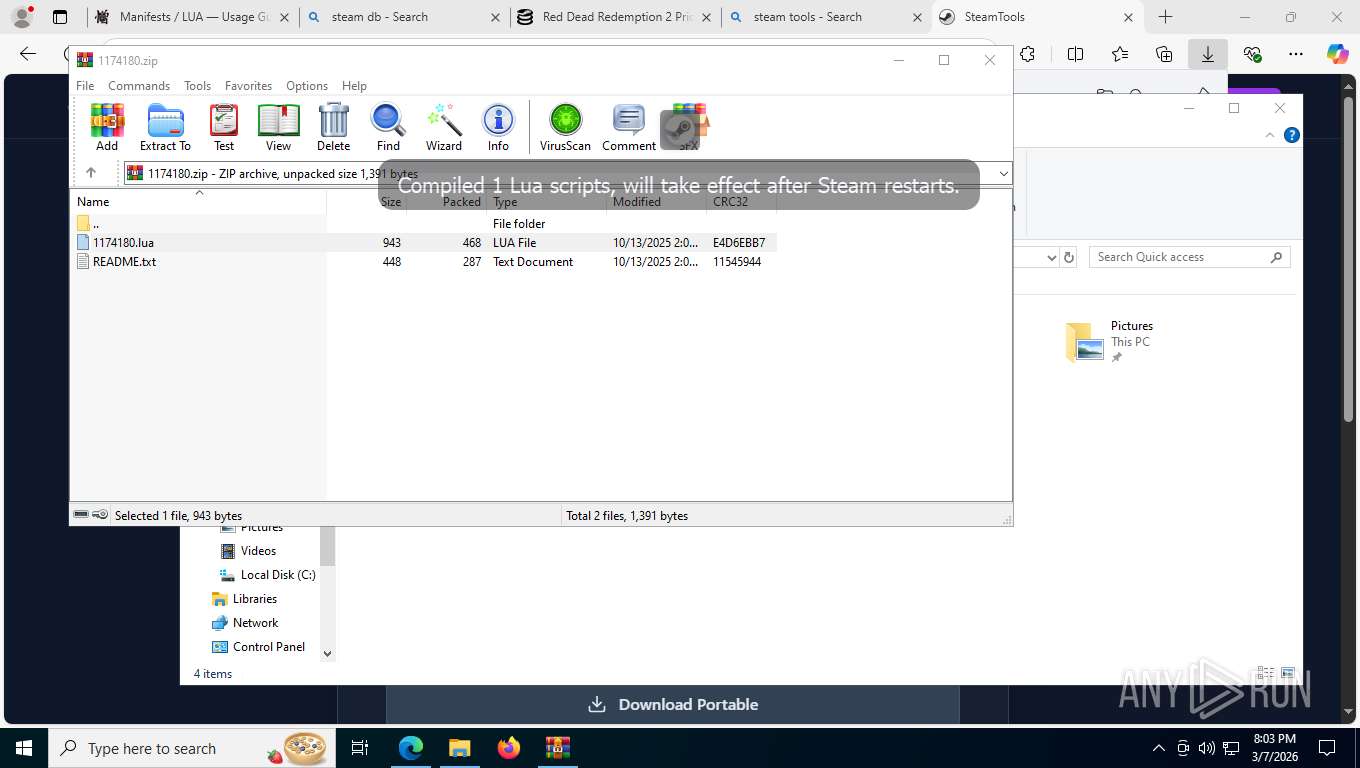
Task: Select Network in navigation pane
Action: point(245,623)
